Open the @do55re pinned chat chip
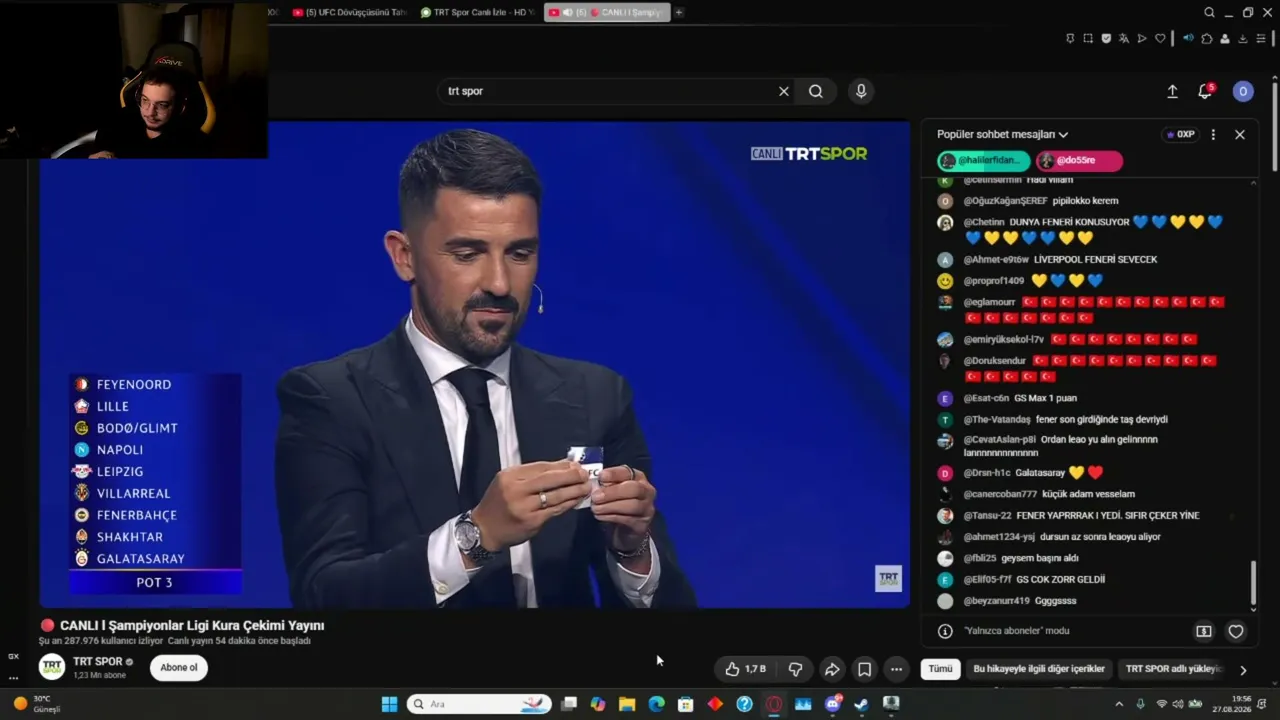Viewport: 1280px width, 720px height. (x=1079, y=160)
